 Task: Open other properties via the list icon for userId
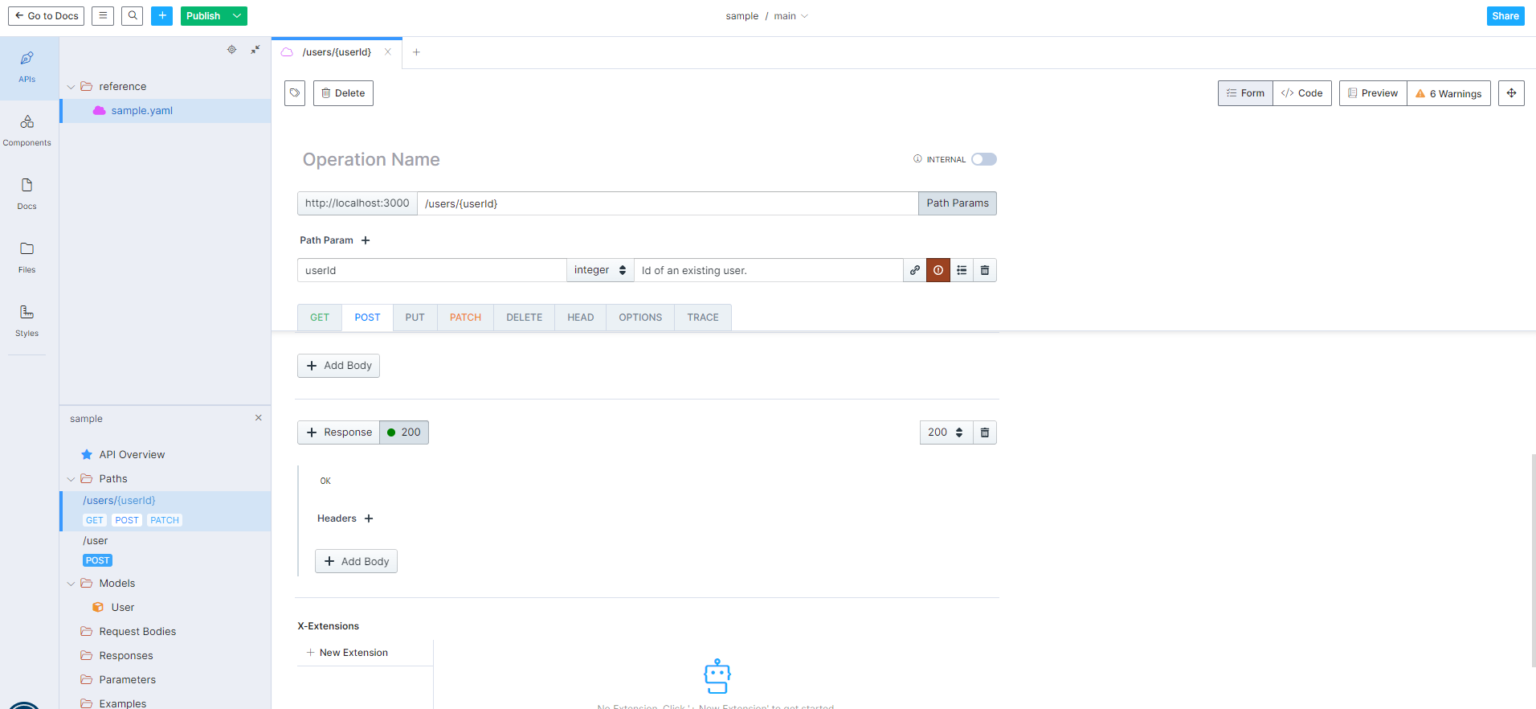pyautogui.click(x=961, y=270)
